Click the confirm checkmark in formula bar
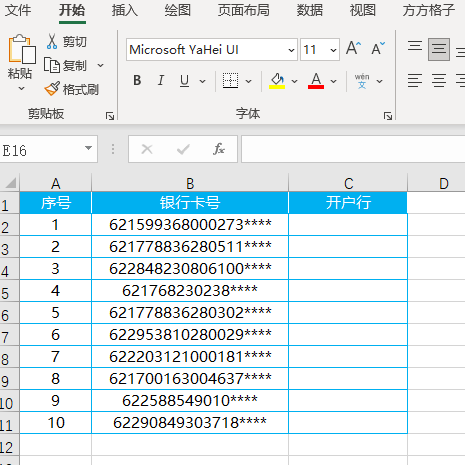The image size is (465, 465). point(183,149)
